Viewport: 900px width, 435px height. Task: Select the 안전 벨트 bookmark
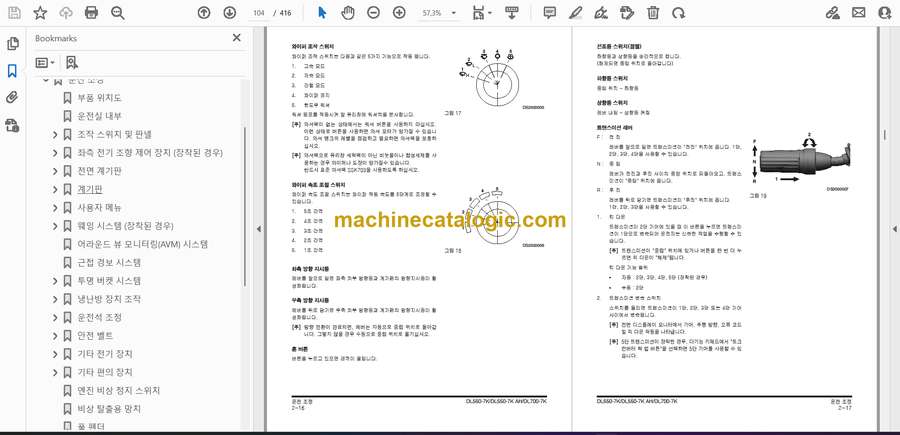pyautogui.click(x=95, y=336)
